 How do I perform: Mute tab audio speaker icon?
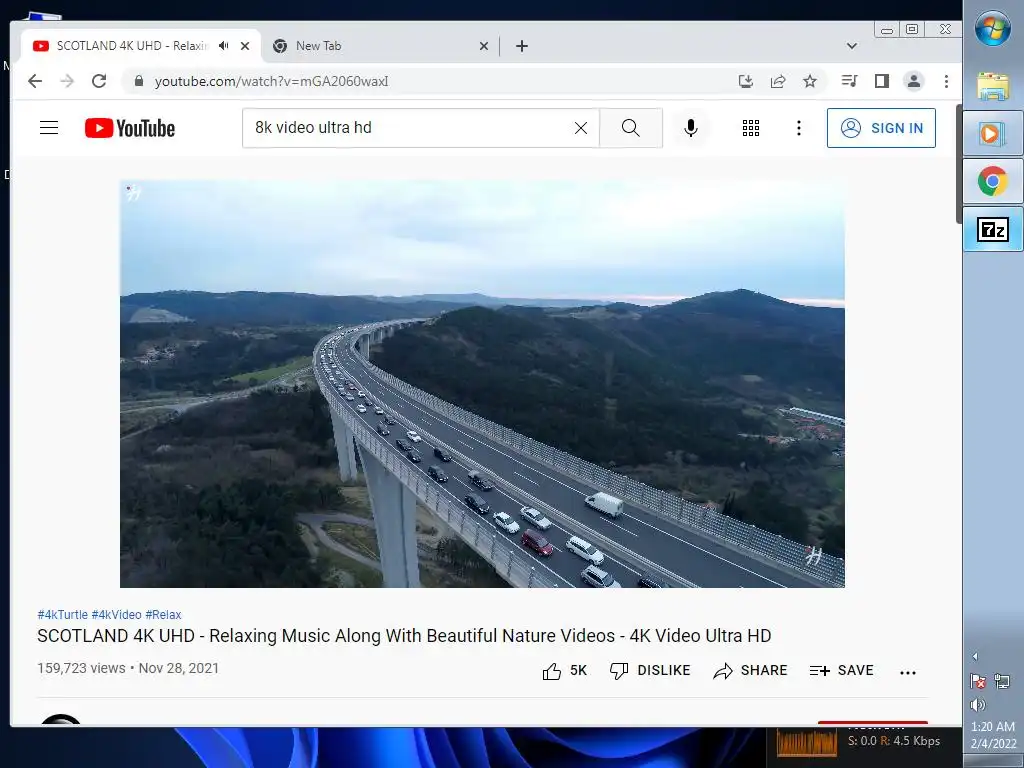click(224, 46)
